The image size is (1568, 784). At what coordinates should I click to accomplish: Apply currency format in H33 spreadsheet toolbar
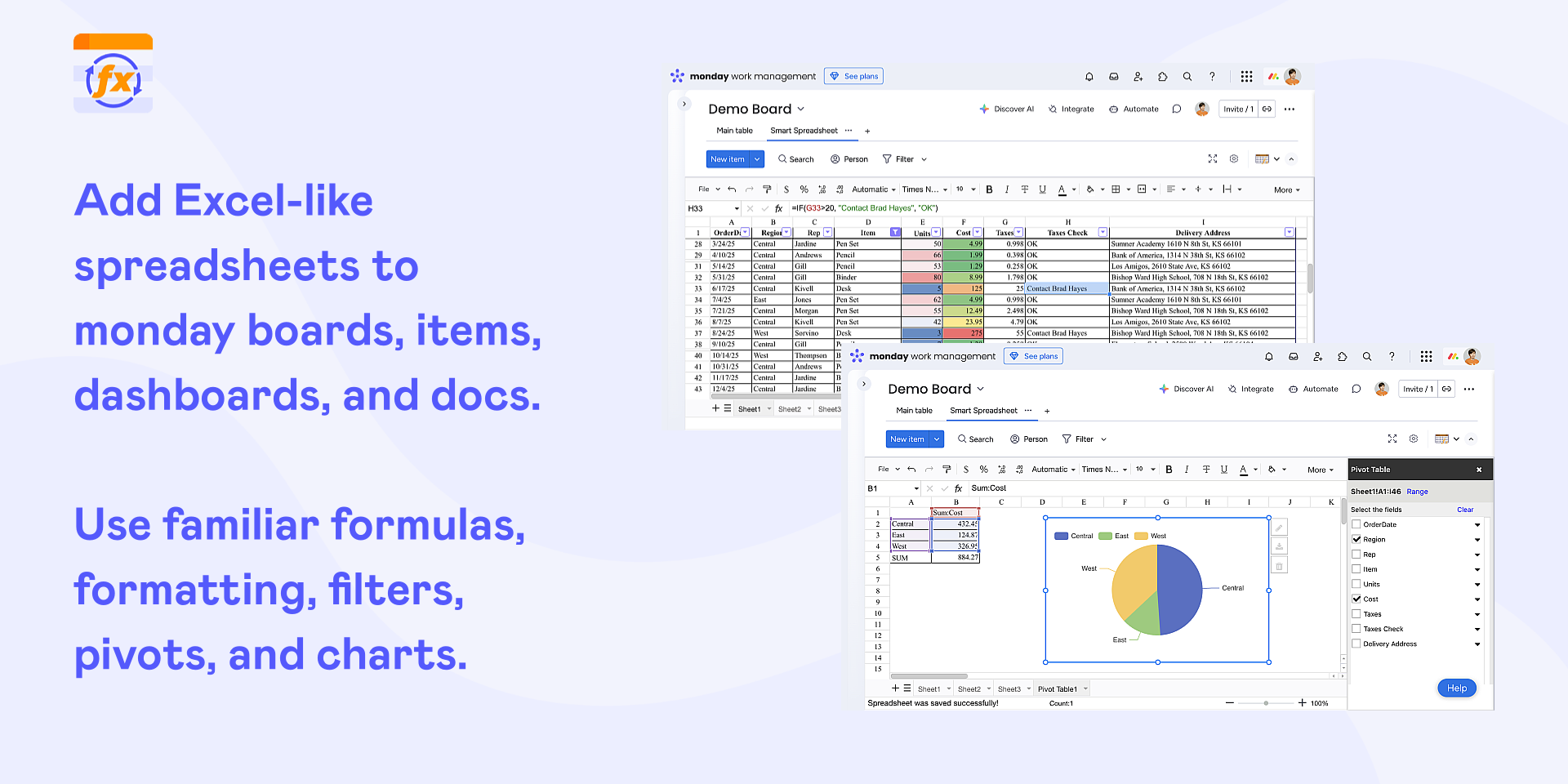click(x=786, y=189)
